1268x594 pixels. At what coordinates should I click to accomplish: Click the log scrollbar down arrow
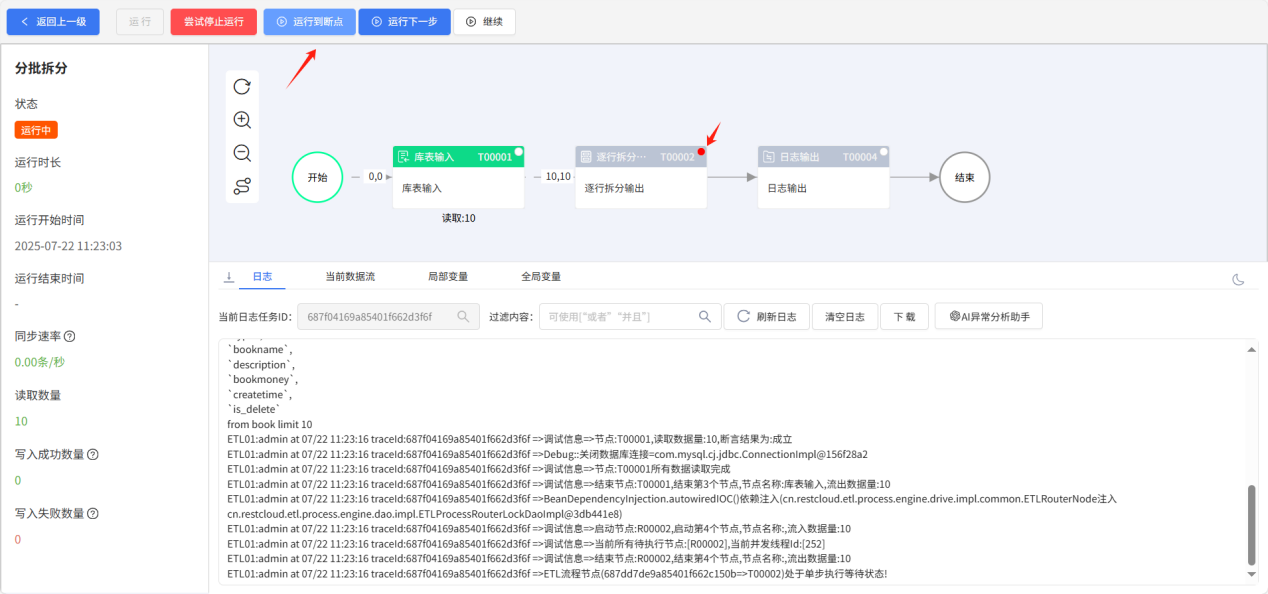[1250, 575]
